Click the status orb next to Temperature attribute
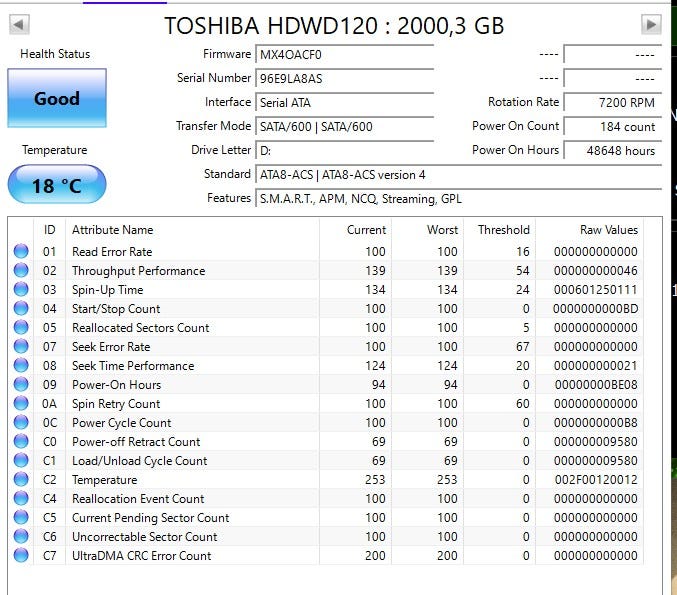The height and width of the screenshot is (595, 677). pyautogui.click(x=21, y=480)
